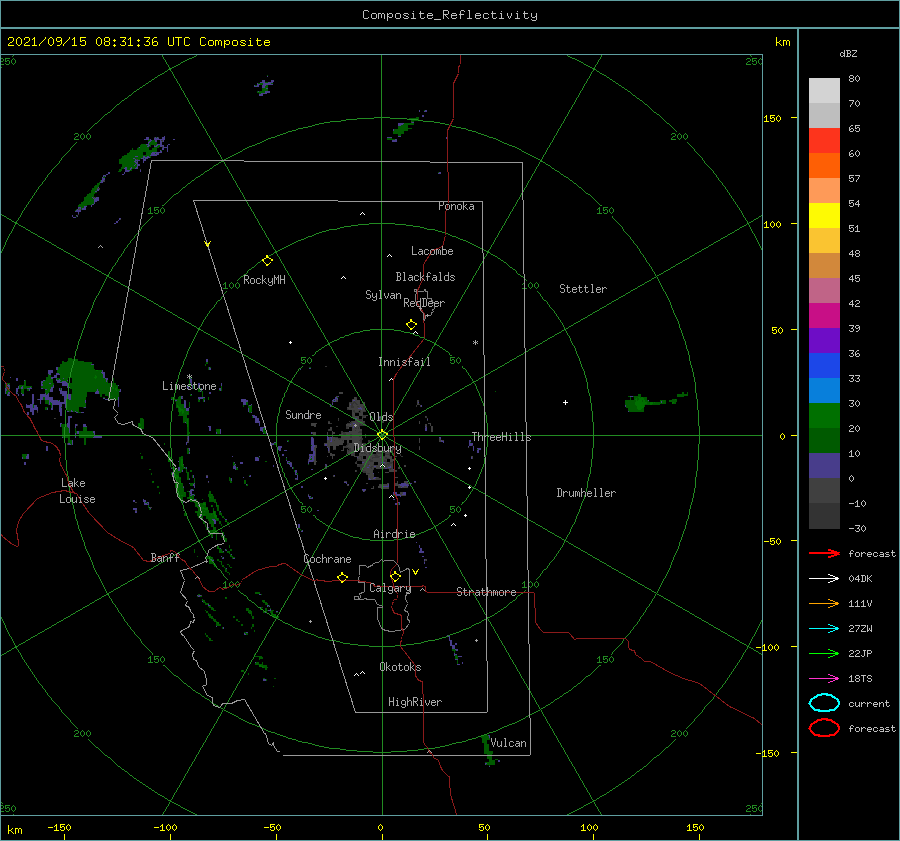This screenshot has height=841, width=900.
Task: Click the yellow diamond marker below RedDeer
Action: pyautogui.click(x=411, y=325)
